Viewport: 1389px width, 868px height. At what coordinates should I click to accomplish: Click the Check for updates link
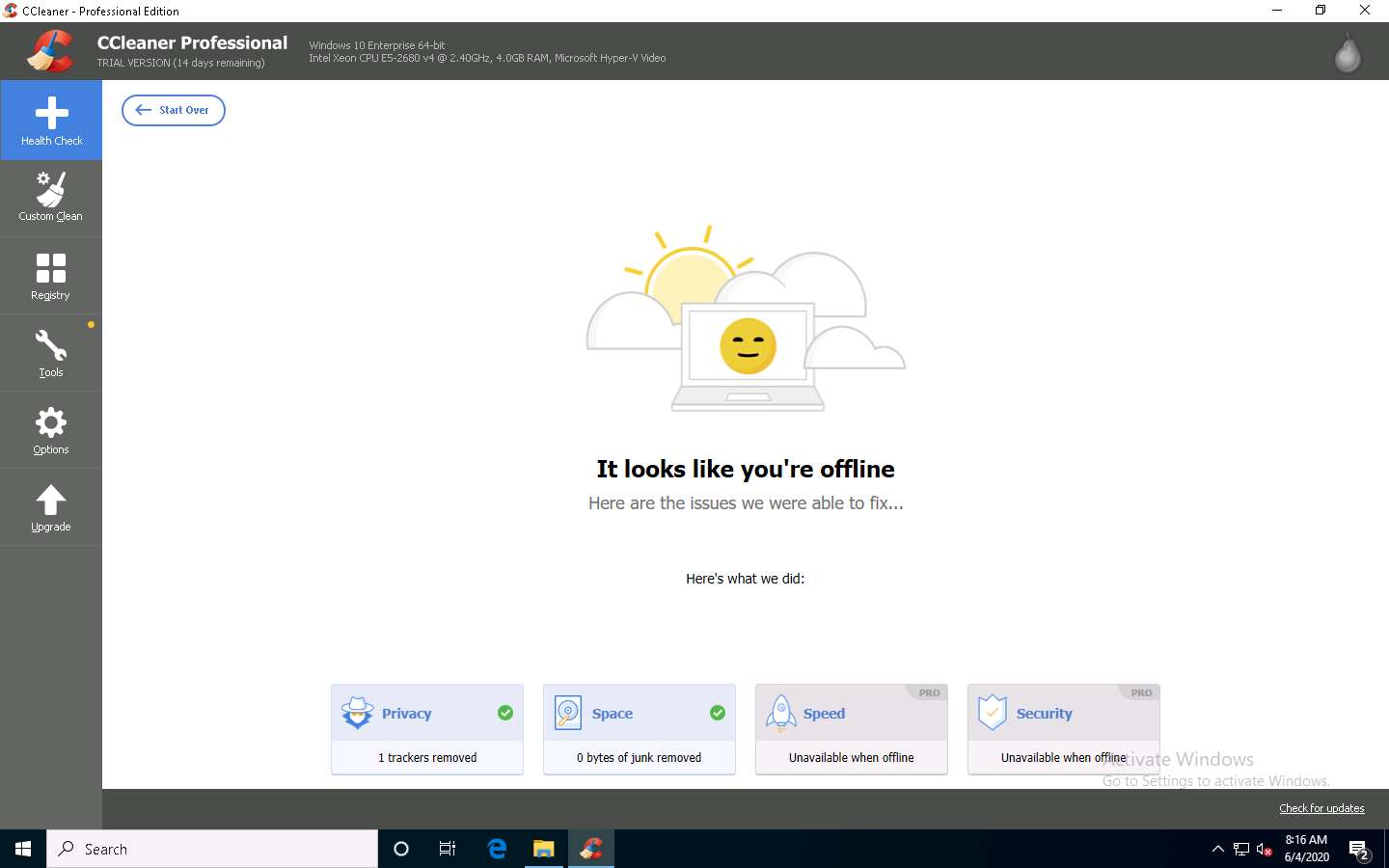pos(1321,808)
